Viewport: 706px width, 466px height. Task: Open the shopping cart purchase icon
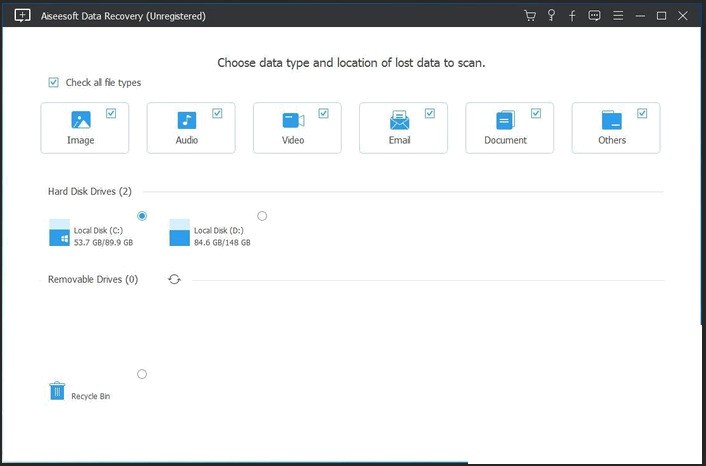530,16
